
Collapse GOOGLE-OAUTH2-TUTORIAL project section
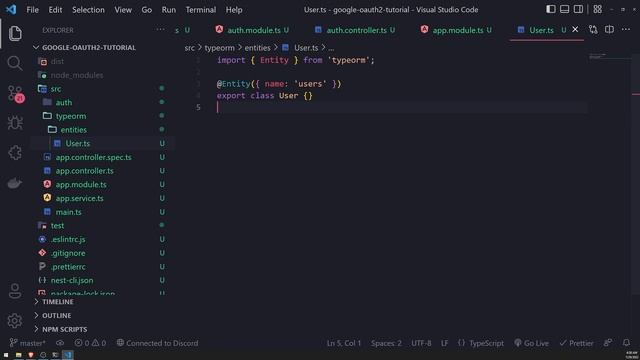tap(89, 47)
